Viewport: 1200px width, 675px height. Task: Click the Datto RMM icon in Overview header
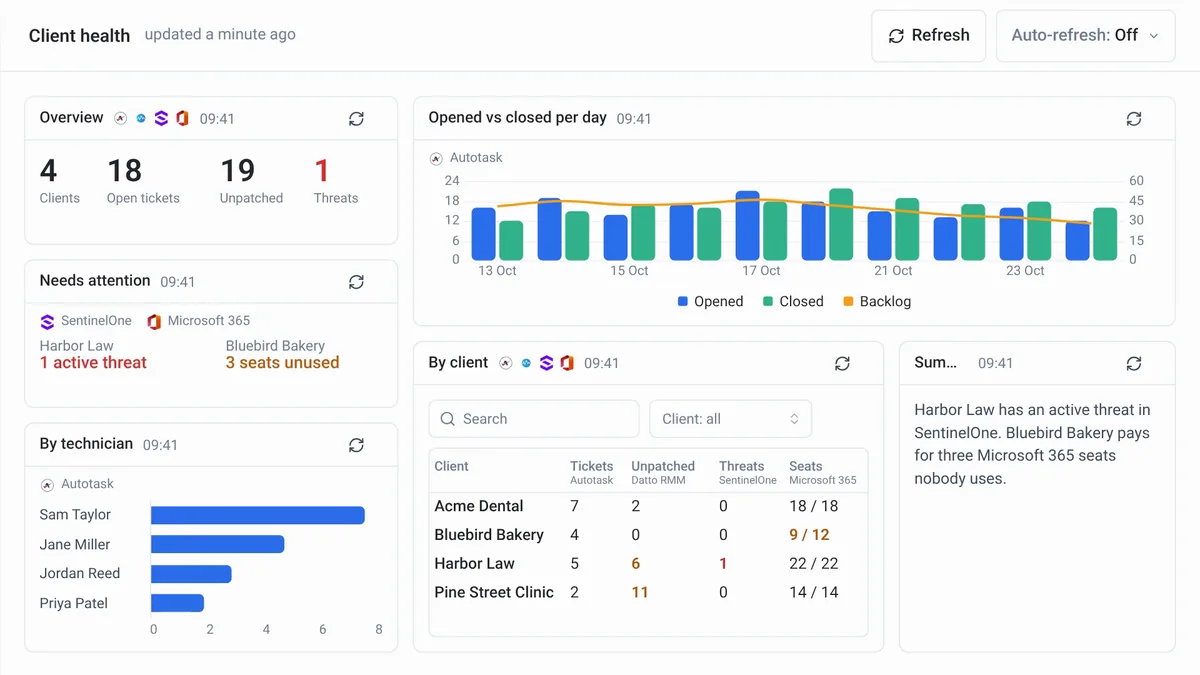point(141,118)
